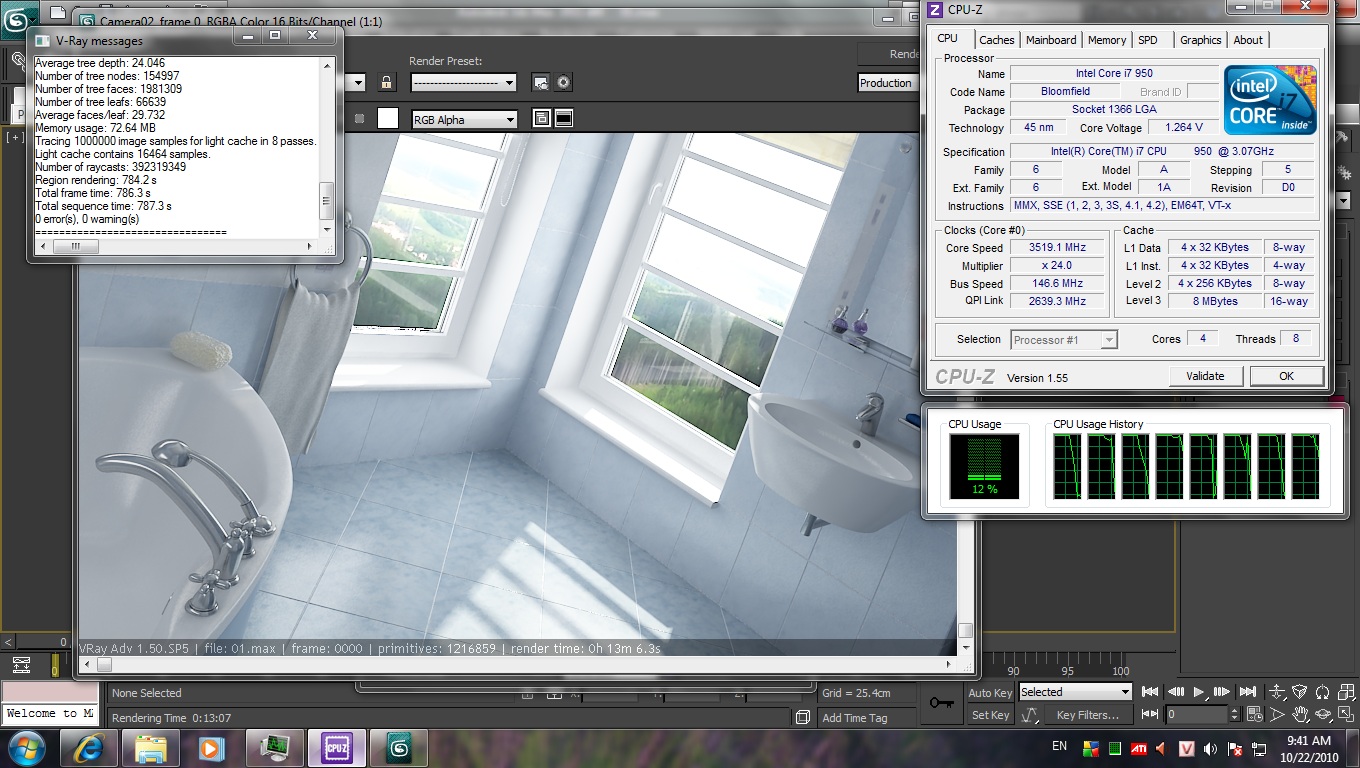Switch to Task Manager taskbar item
The width and height of the screenshot is (1360, 768).
[274, 748]
